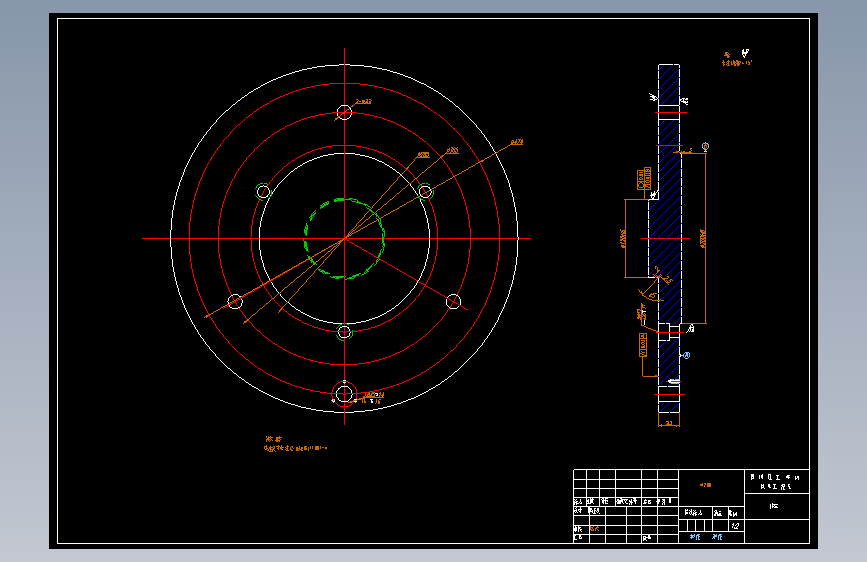
Task: Select the orange technical notes text below the flange
Action: pos(295,444)
